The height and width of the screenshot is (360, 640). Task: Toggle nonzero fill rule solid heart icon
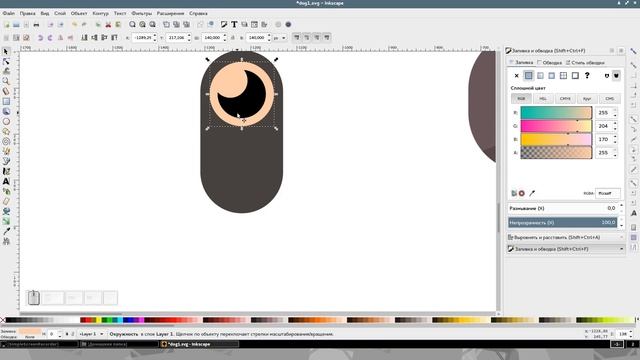coord(616,76)
